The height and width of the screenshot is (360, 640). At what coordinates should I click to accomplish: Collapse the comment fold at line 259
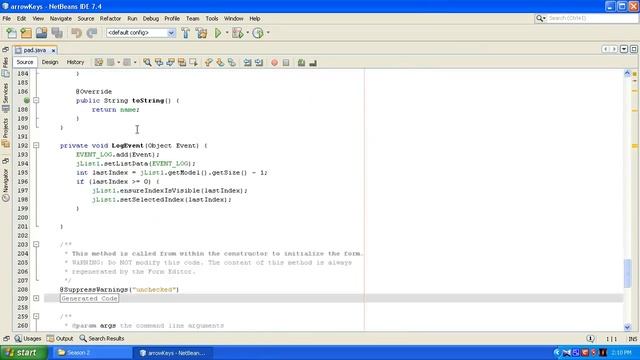(x=36, y=316)
